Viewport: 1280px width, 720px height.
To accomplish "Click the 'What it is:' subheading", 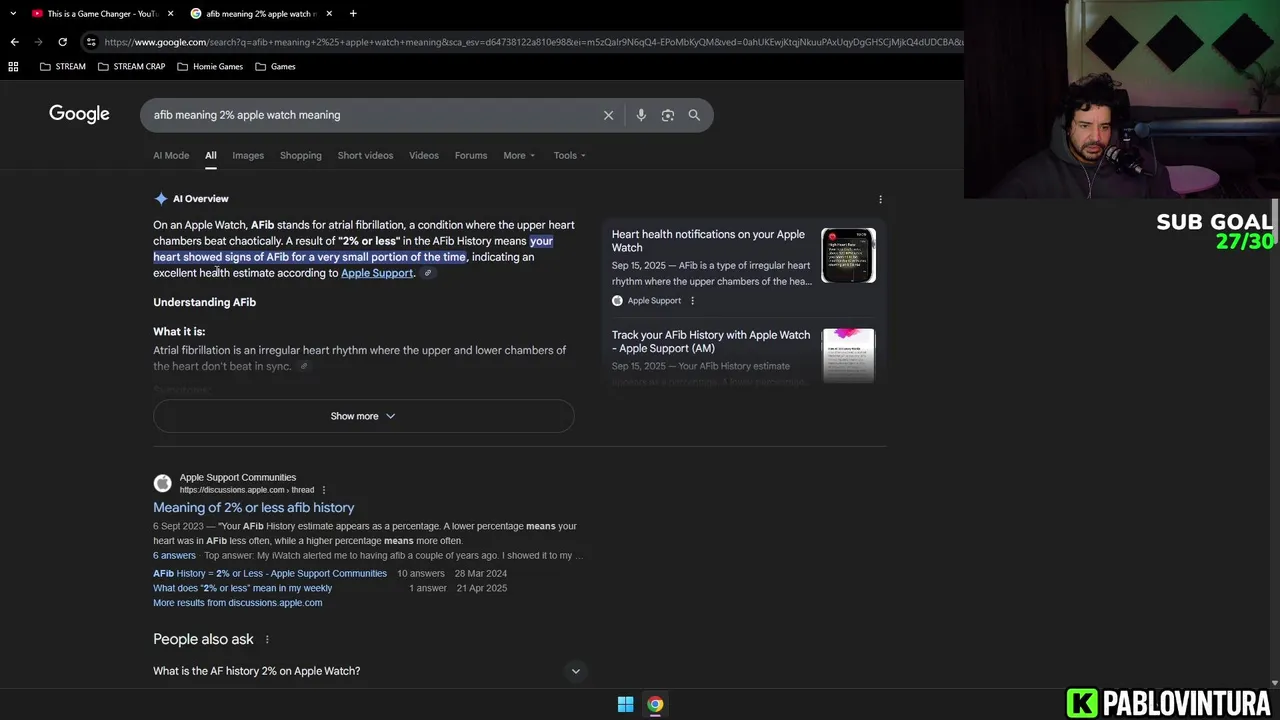I will pyautogui.click(x=179, y=332).
